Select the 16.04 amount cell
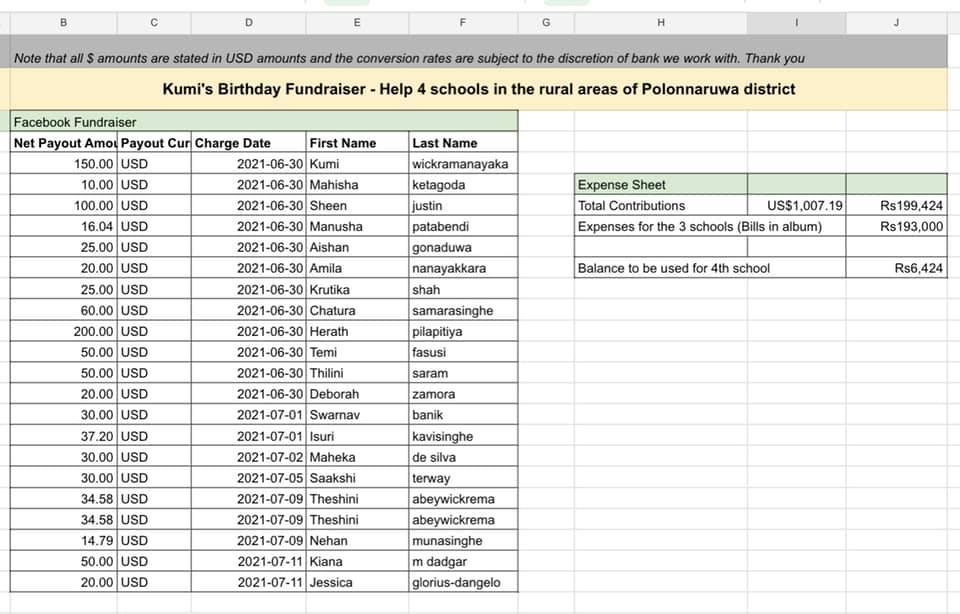This screenshot has width=960, height=614. (64, 226)
